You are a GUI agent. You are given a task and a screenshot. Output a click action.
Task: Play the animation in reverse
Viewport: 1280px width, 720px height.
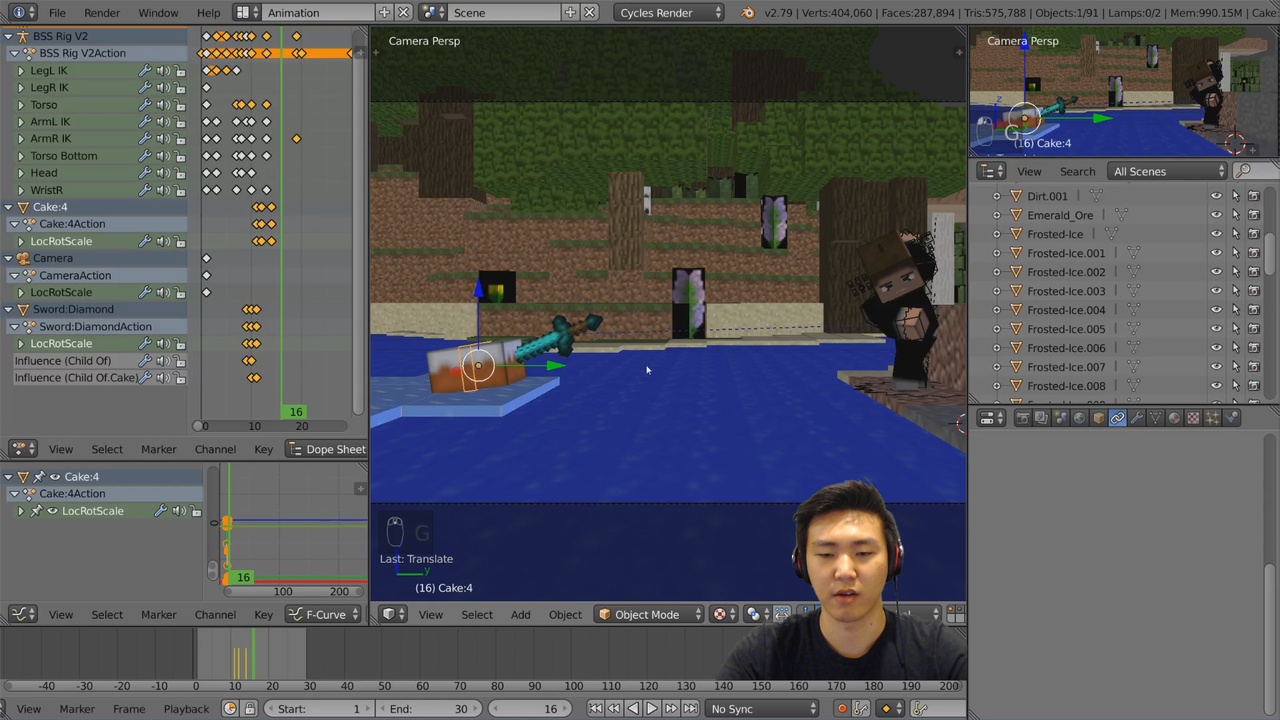[633, 709]
